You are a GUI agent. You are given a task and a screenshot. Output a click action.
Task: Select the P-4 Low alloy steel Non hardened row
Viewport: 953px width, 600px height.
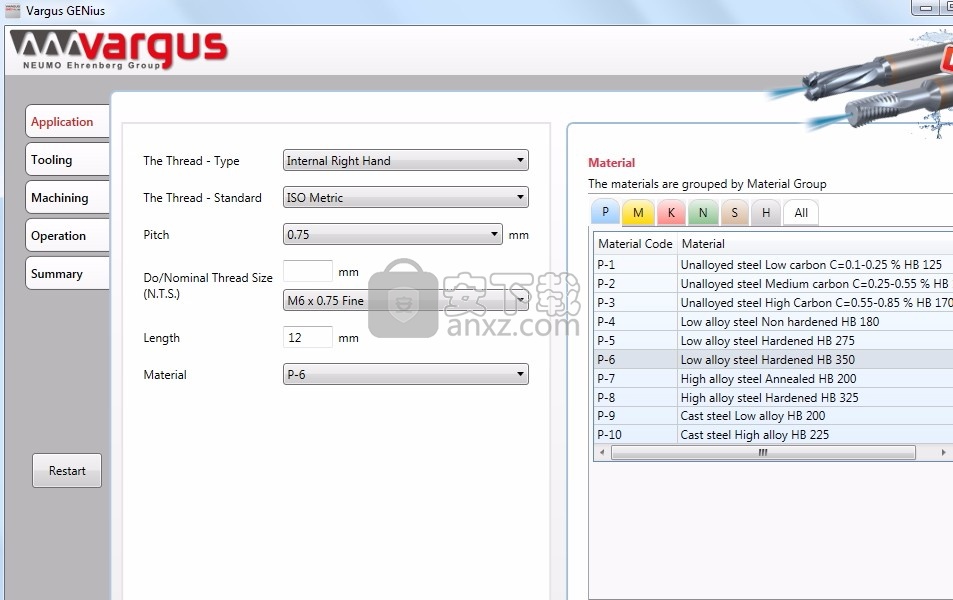pyautogui.click(x=773, y=321)
